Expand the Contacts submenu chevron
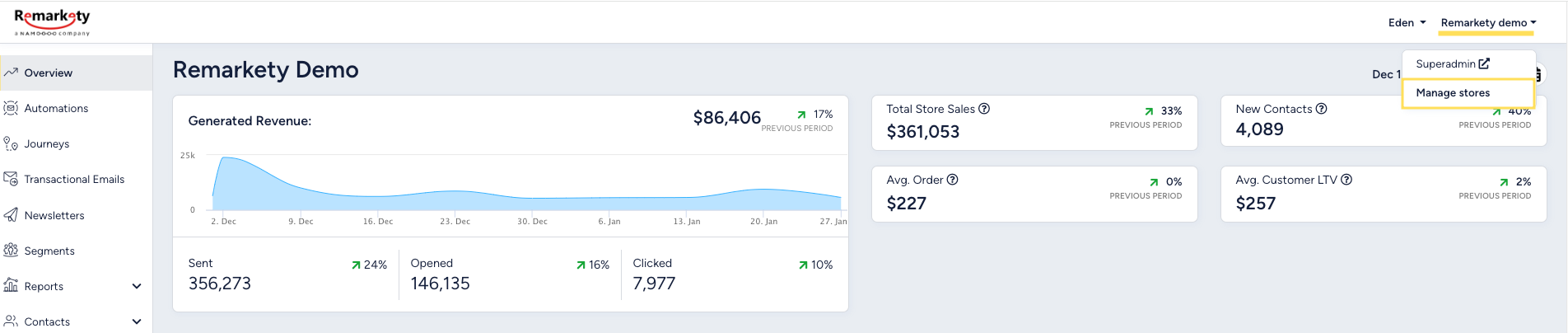This screenshot has height=333, width=1568. (x=137, y=321)
